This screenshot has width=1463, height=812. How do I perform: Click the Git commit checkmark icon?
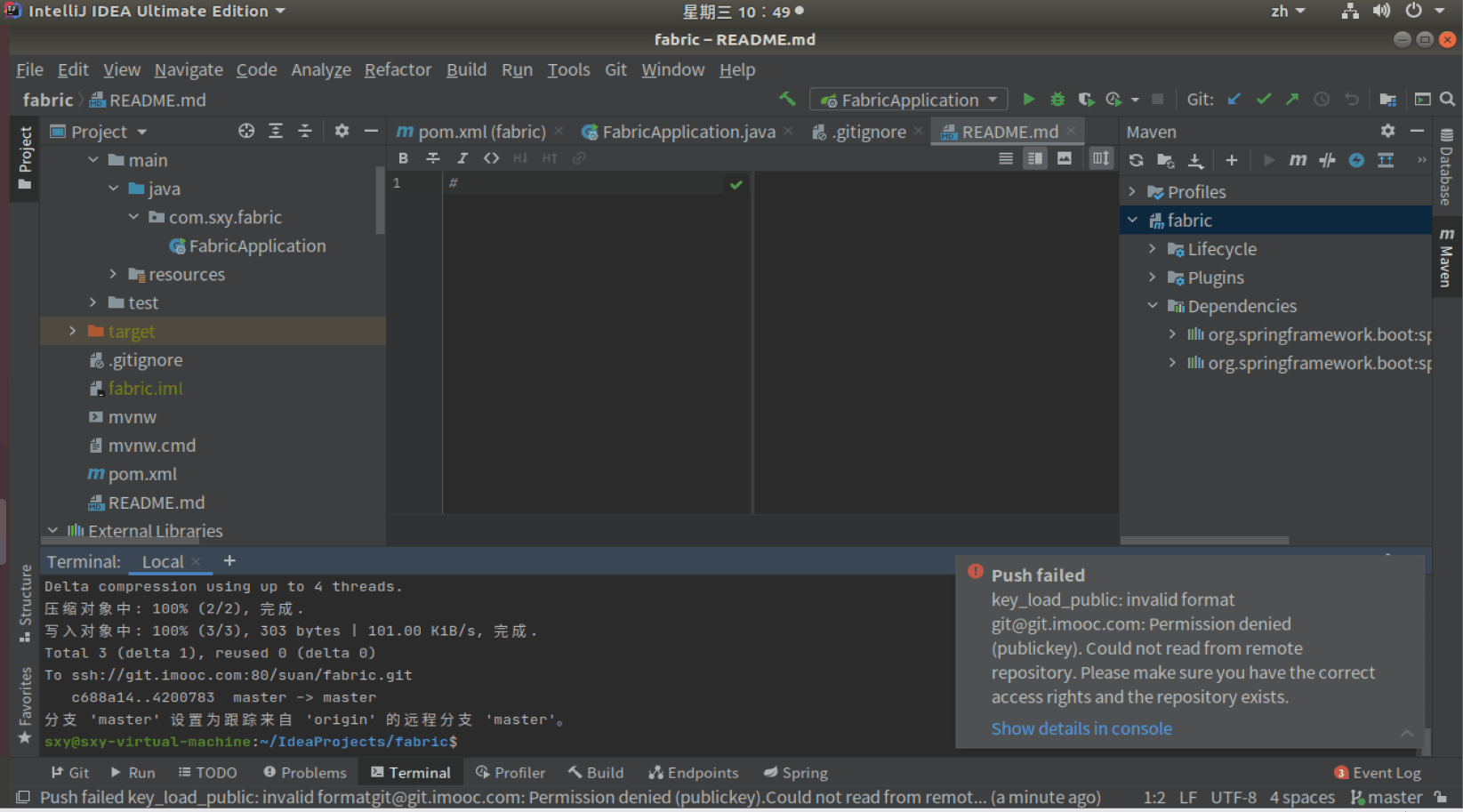click(1264, 99)
